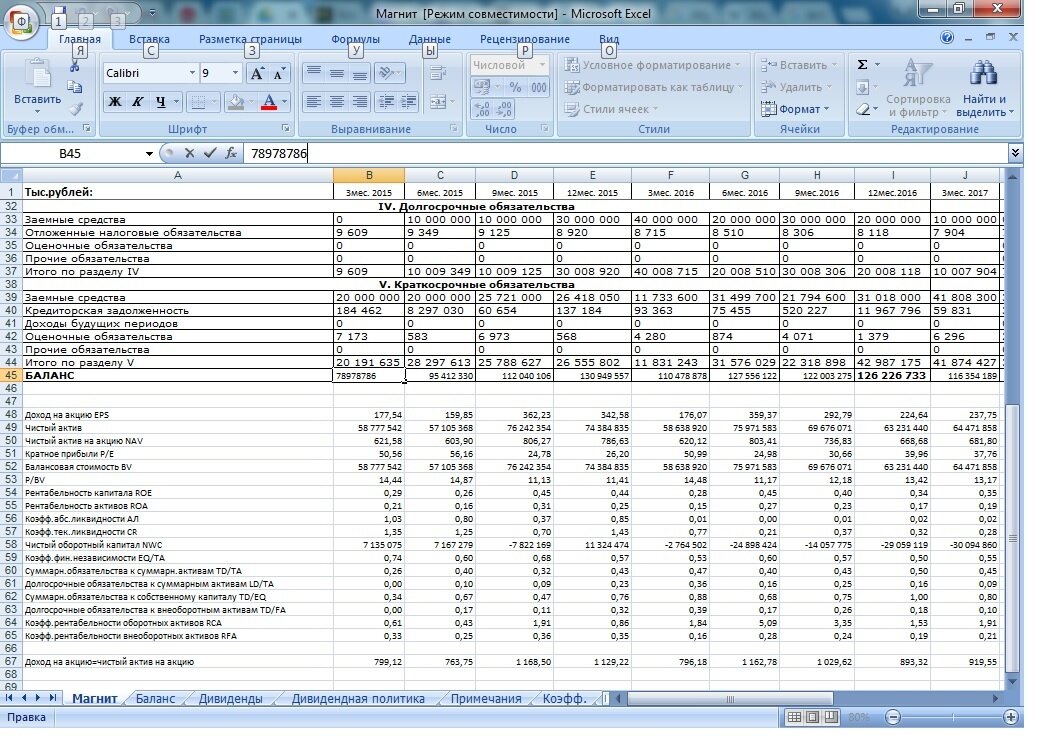Image resolution: width=1040 pixels, height=744 pixels.
Task: Expand the formula bar chevron
Action: click(1015, 153)
